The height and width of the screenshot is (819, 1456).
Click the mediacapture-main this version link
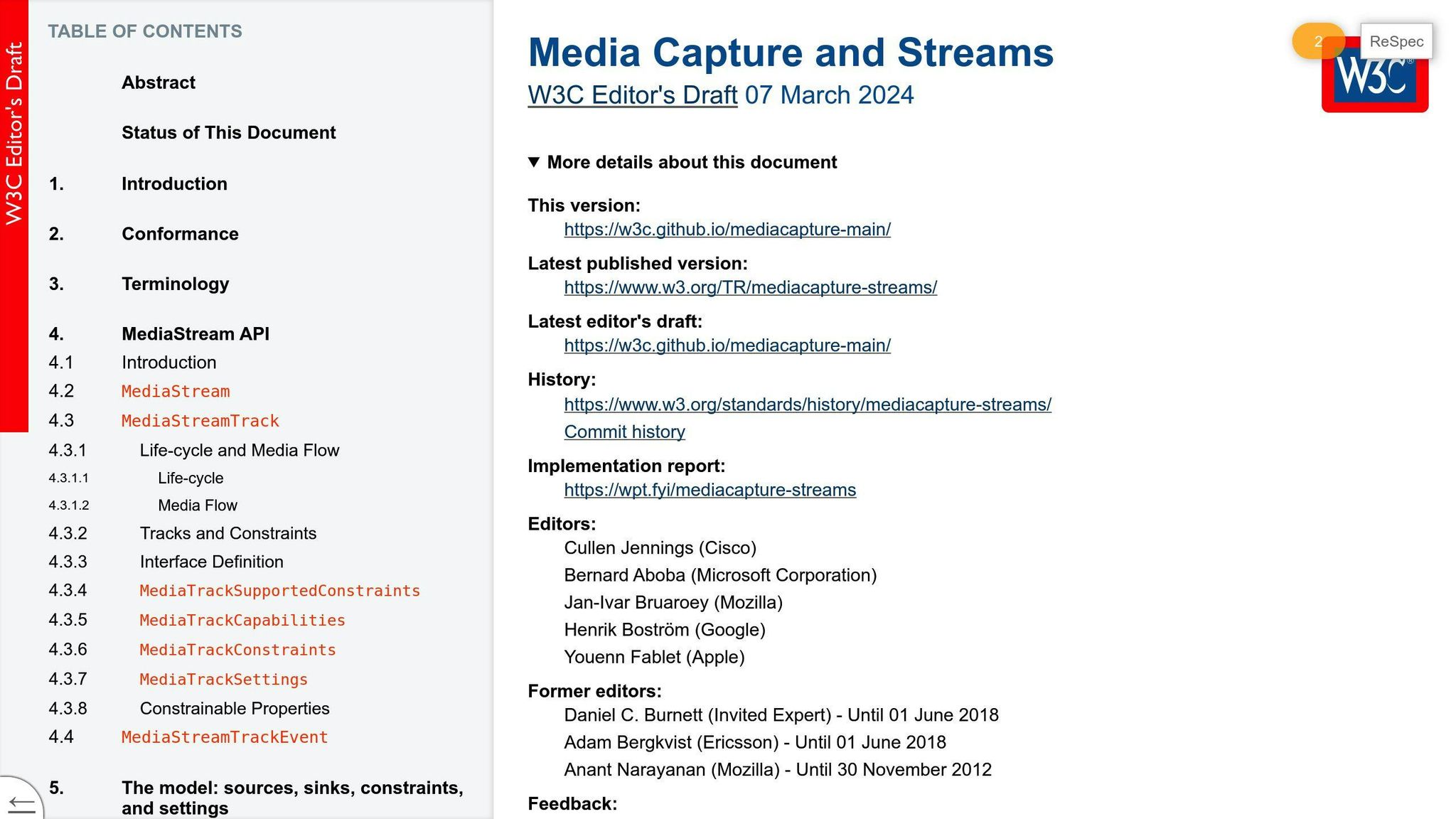click(x=727, y=229)
